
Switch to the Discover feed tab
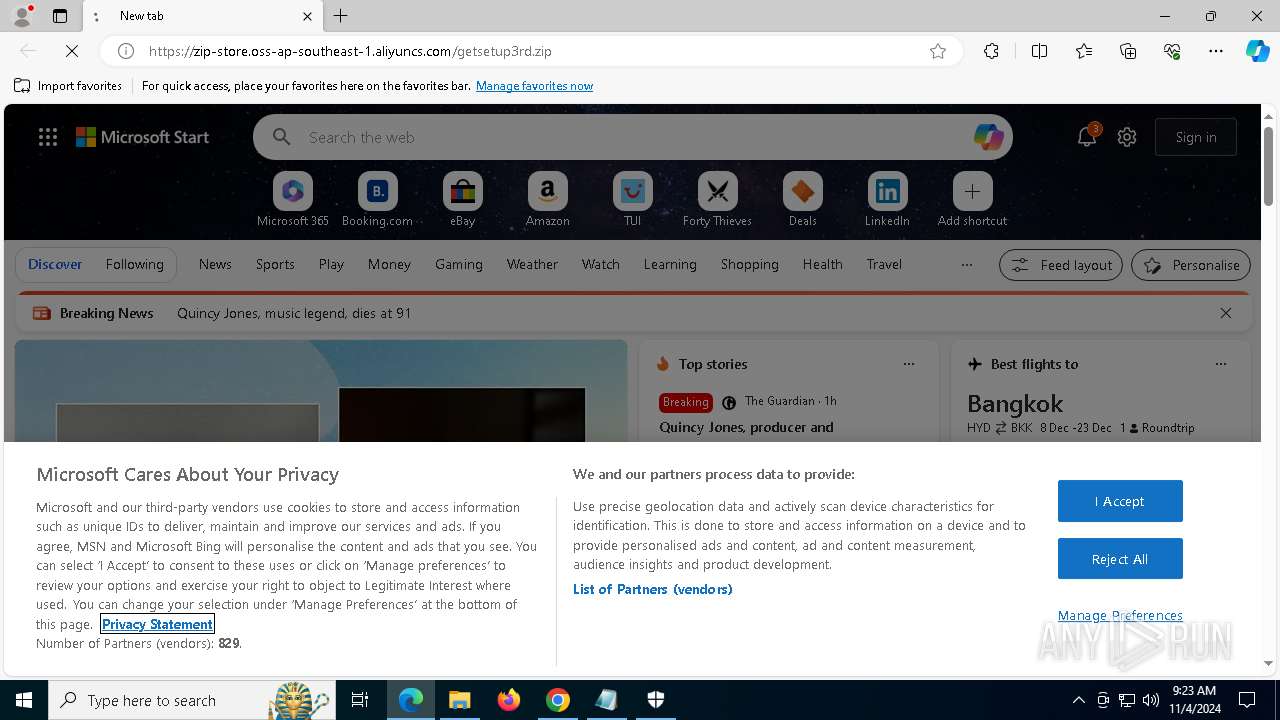[x=55, y=264]
